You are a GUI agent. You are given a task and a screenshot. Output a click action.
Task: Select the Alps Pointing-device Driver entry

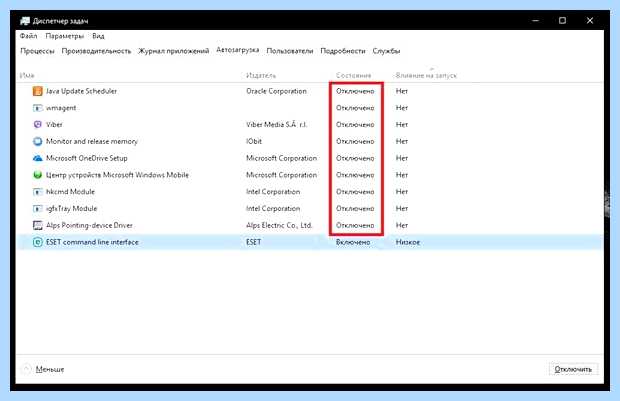[x=89, y=225]
